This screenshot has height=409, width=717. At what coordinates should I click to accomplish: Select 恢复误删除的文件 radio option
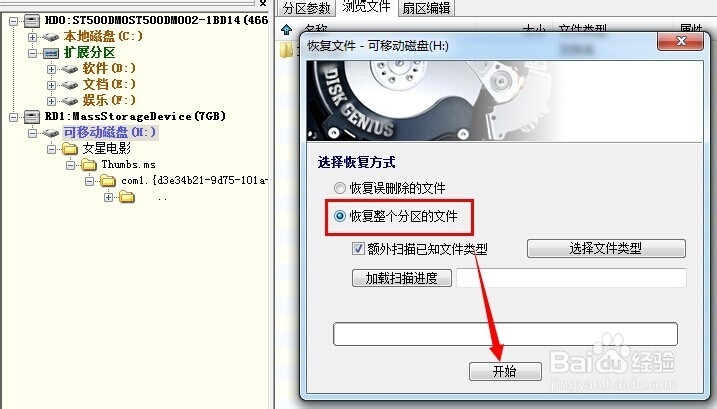(339, 188)
